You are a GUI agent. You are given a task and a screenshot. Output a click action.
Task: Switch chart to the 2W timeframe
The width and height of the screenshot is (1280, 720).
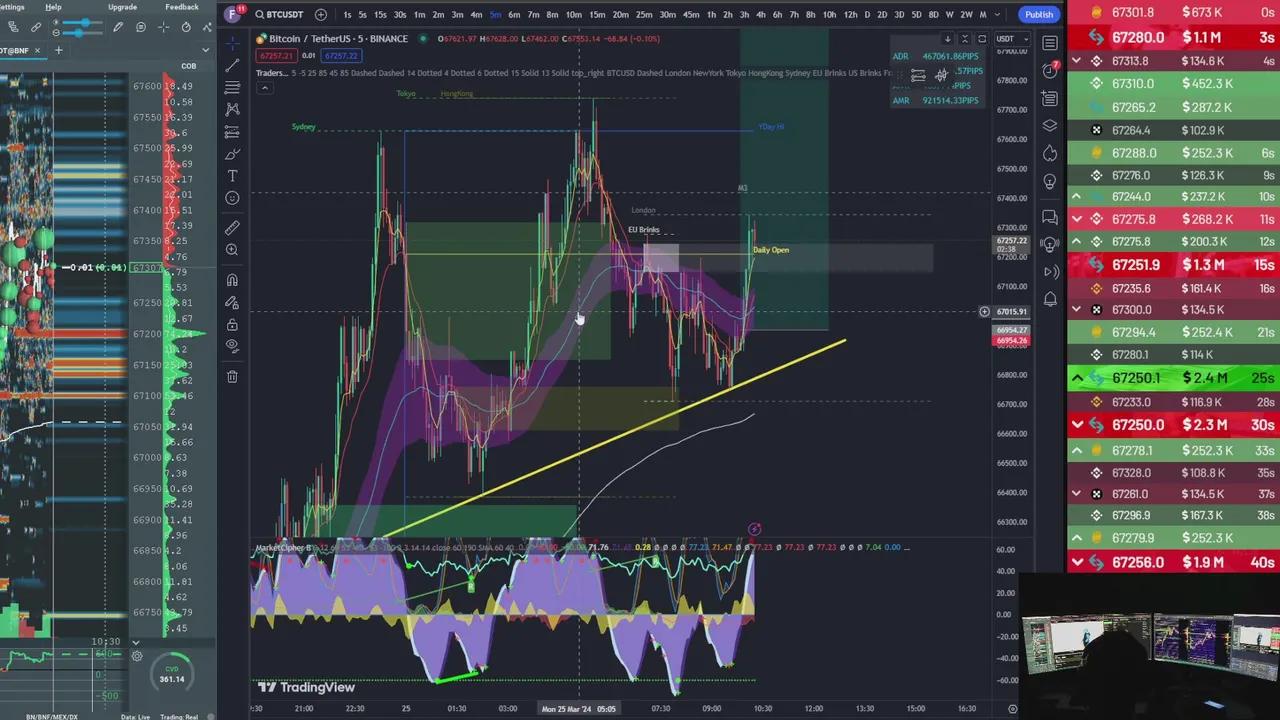point(966,14)
